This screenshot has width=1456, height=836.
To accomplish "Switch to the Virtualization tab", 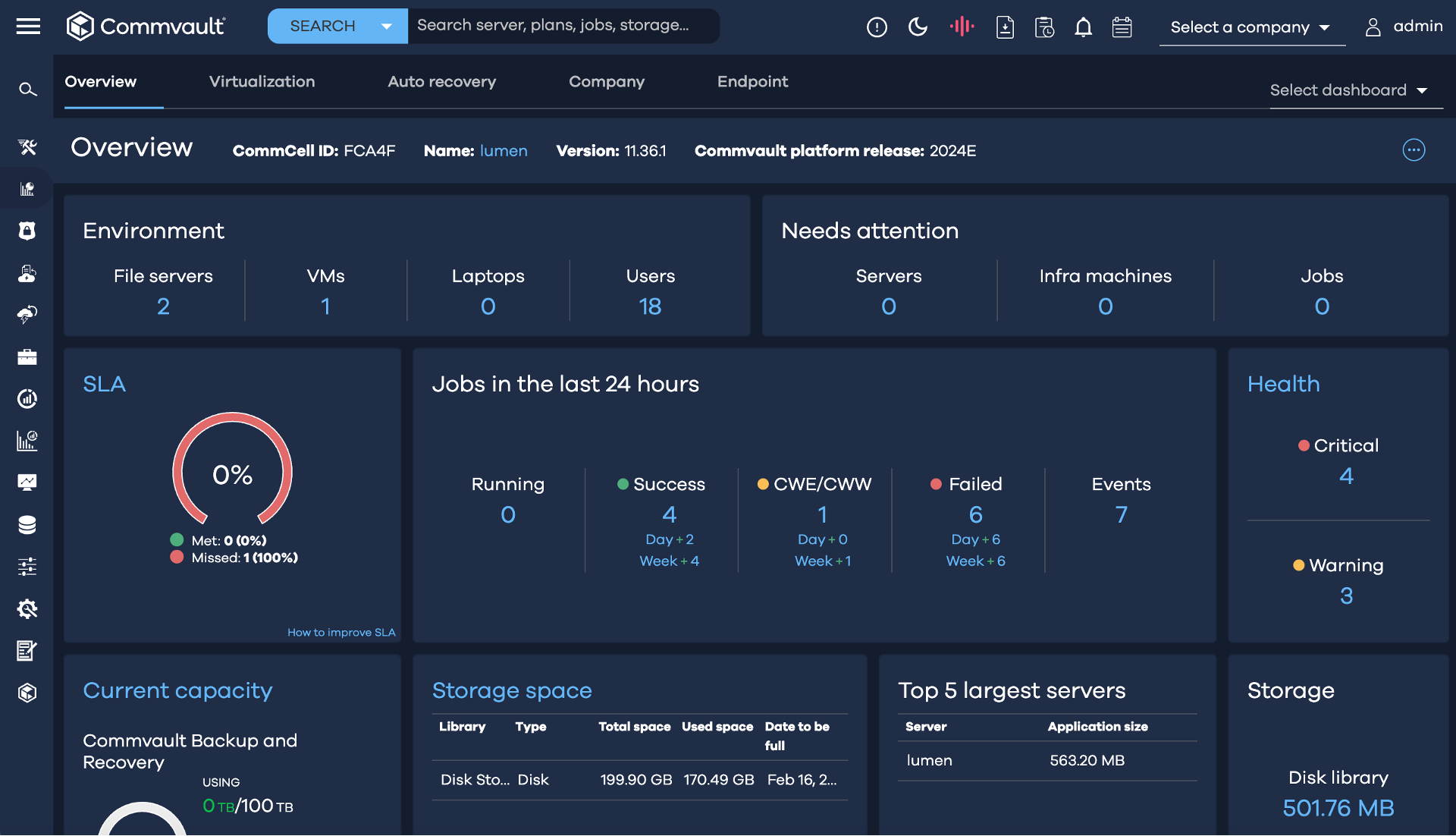I will pos(262,82).
